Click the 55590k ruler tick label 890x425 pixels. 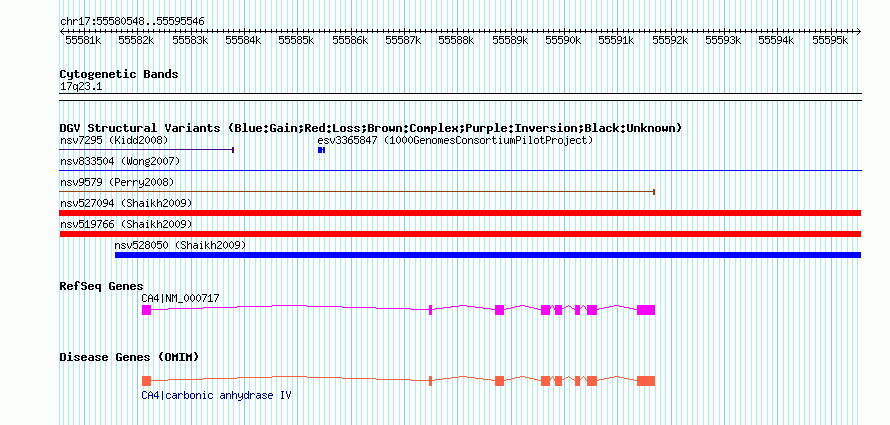tap(564, 40)
